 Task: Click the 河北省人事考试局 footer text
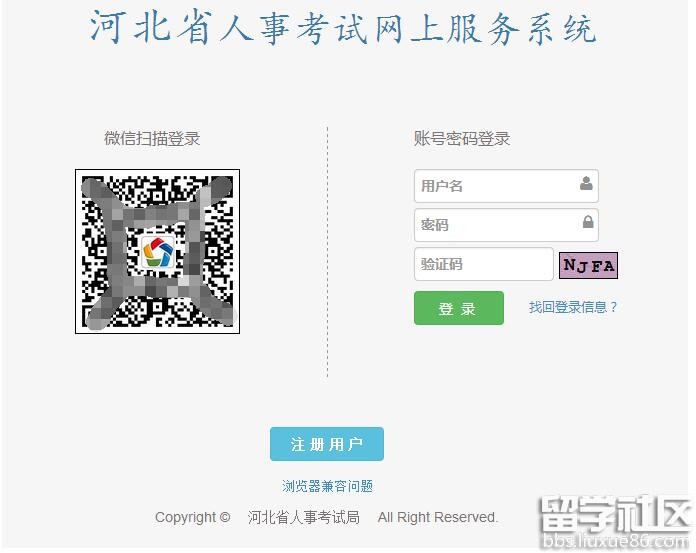click(x=304, y=517)
